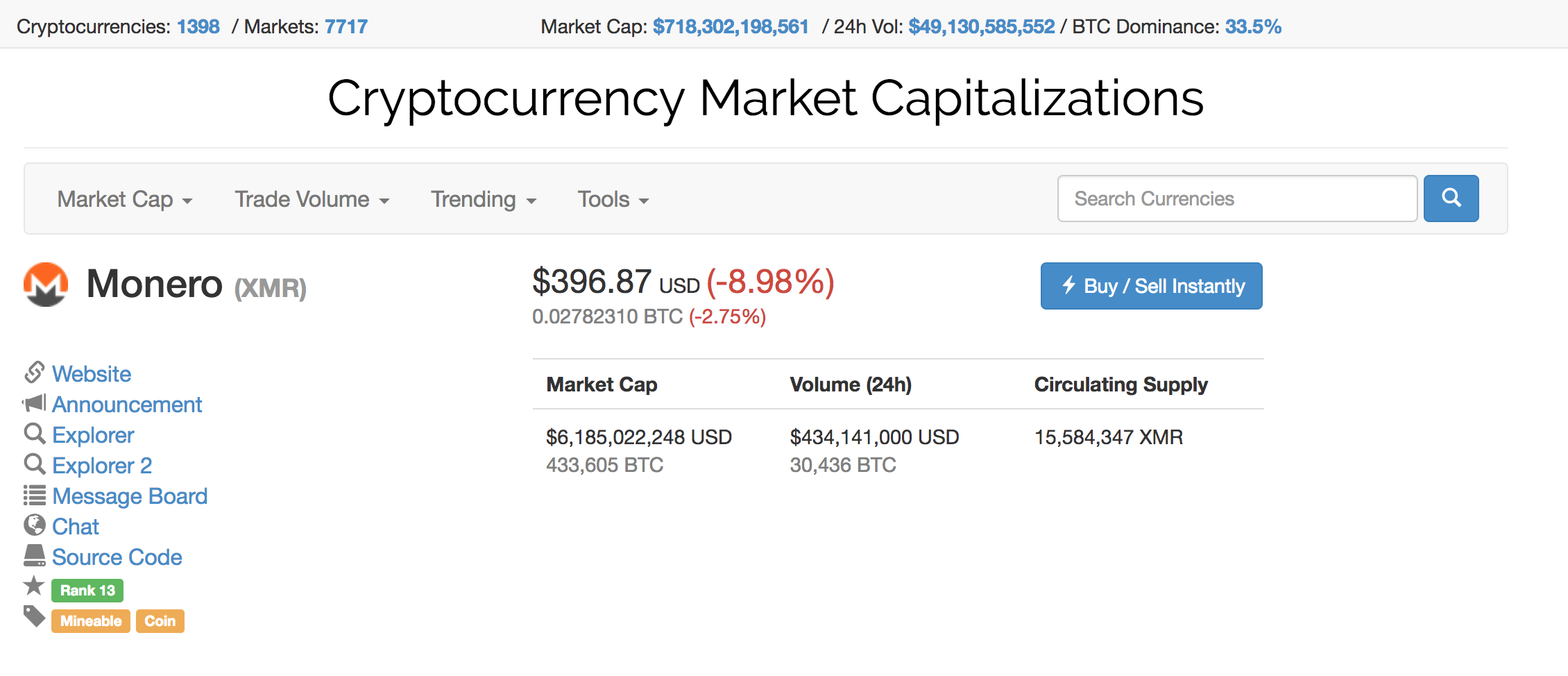Click the Cryptocurrencies count 1398 link
1568x676 pixels.
(x=198, y=27)
